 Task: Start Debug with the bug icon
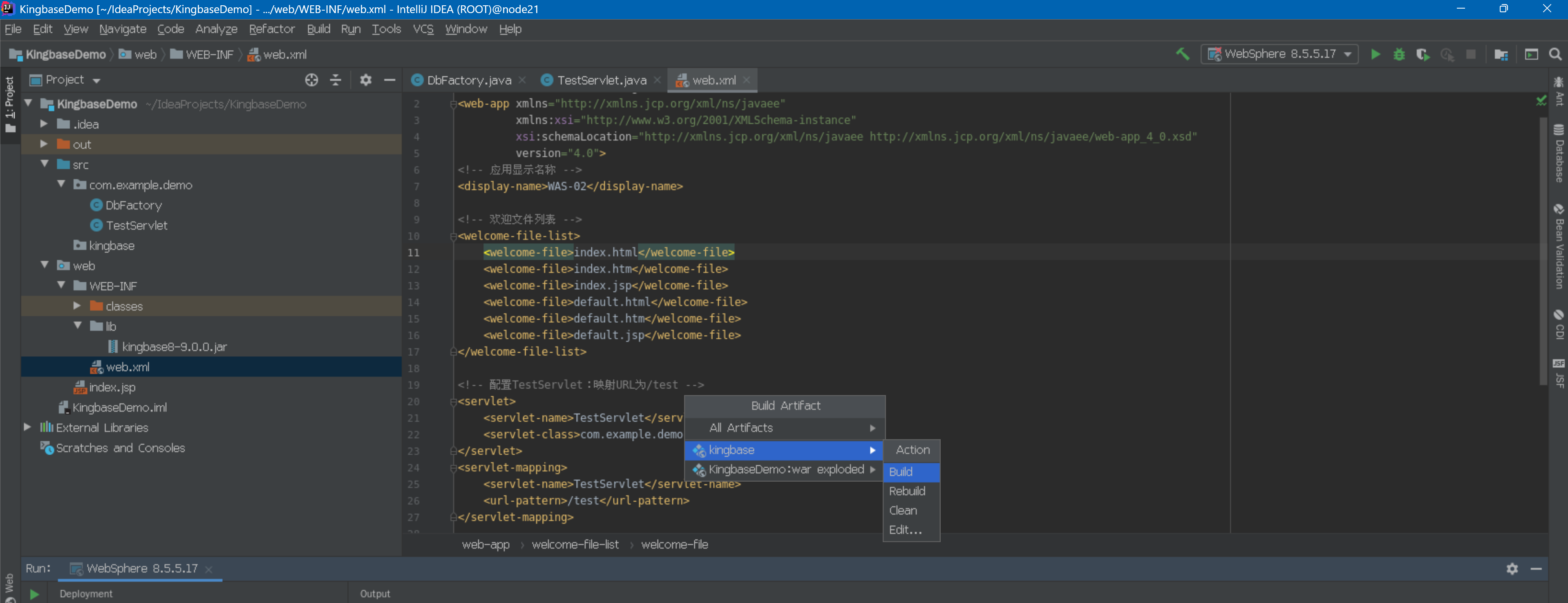1399,54
